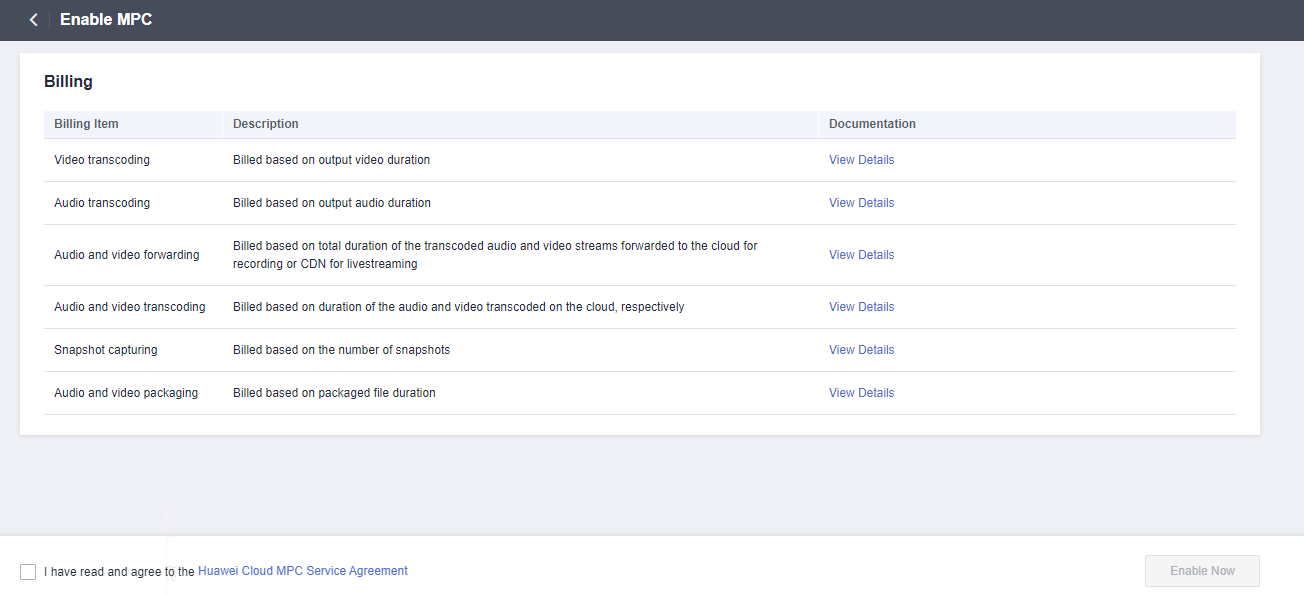The height and width of the screenshot is (596, 1304).
Task: Select the Audio and video packaging row label
Action: [126, 393]
